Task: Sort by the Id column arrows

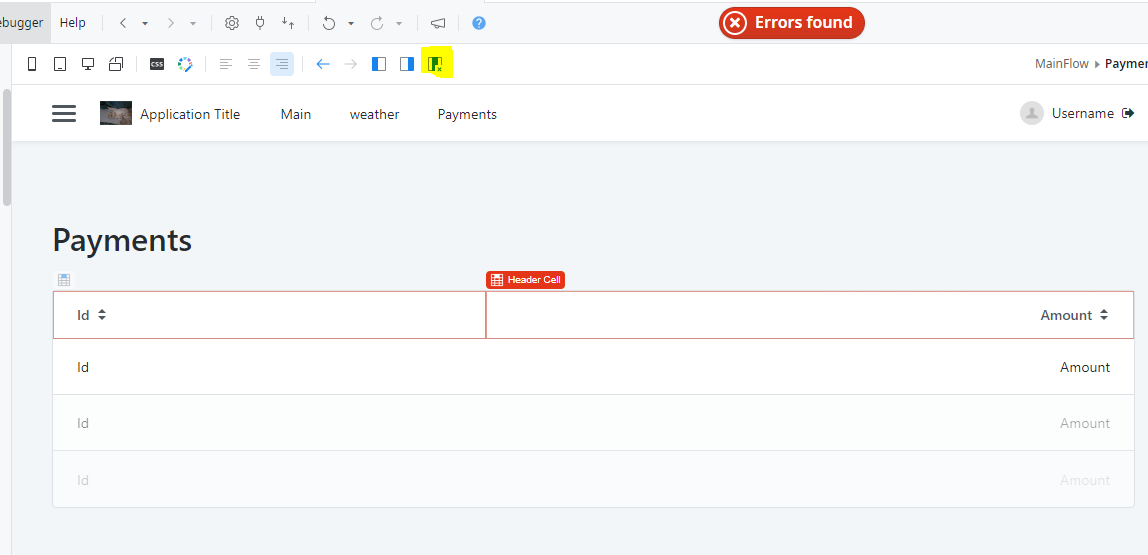Action: [102, 315]
